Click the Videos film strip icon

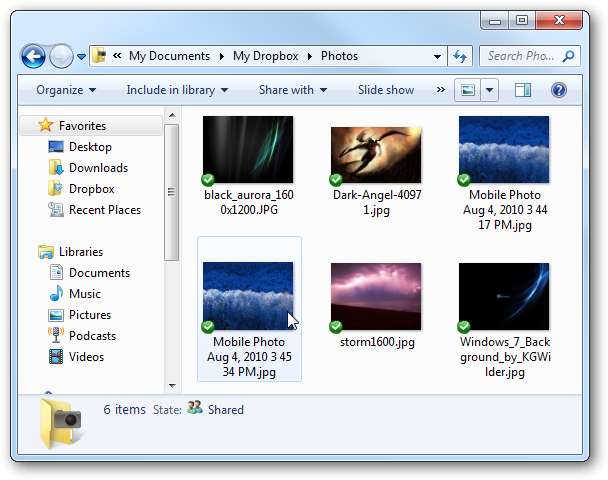56,357
